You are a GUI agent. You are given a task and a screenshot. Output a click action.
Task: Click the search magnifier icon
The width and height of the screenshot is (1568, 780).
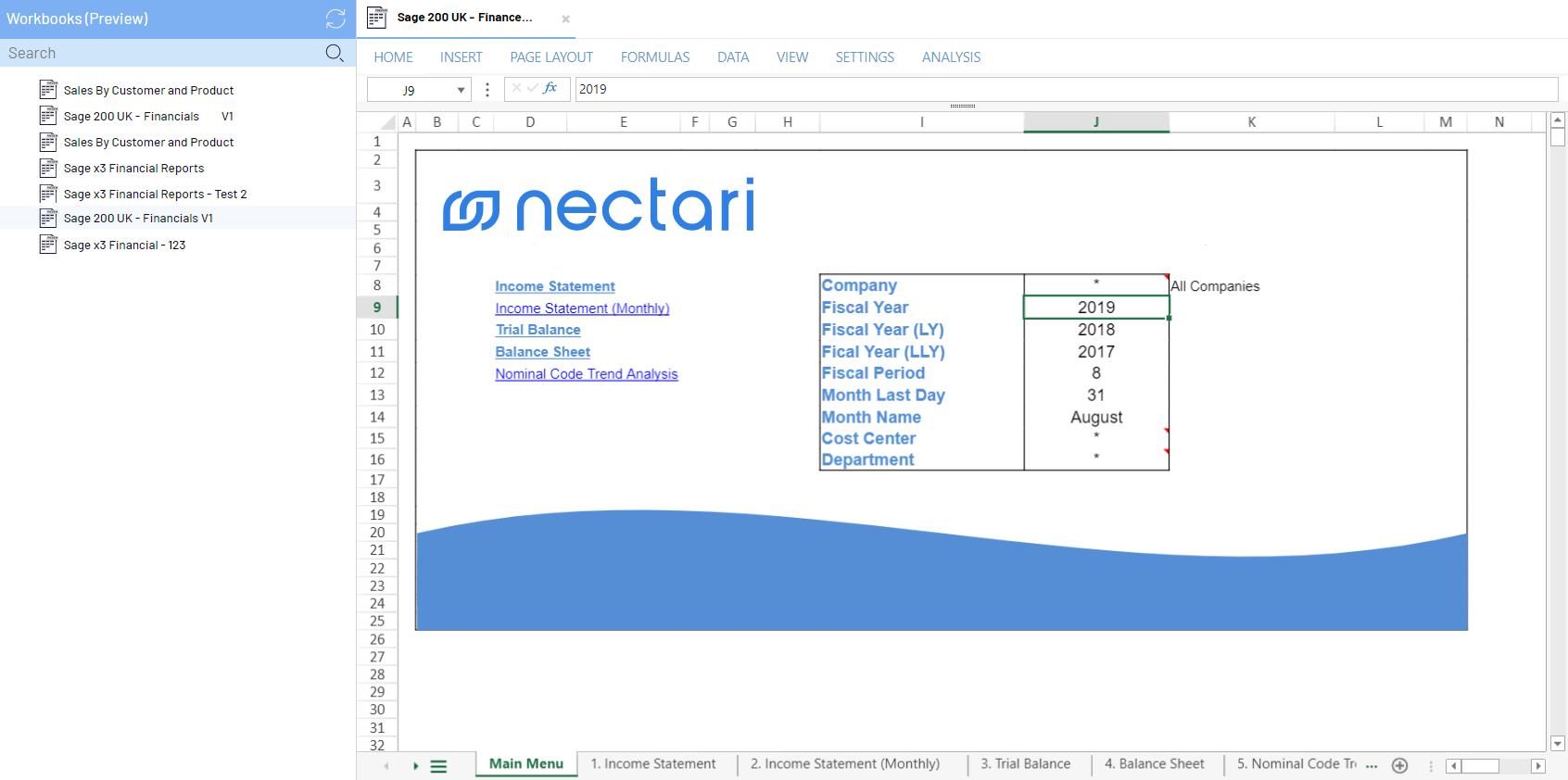[335, 53]
